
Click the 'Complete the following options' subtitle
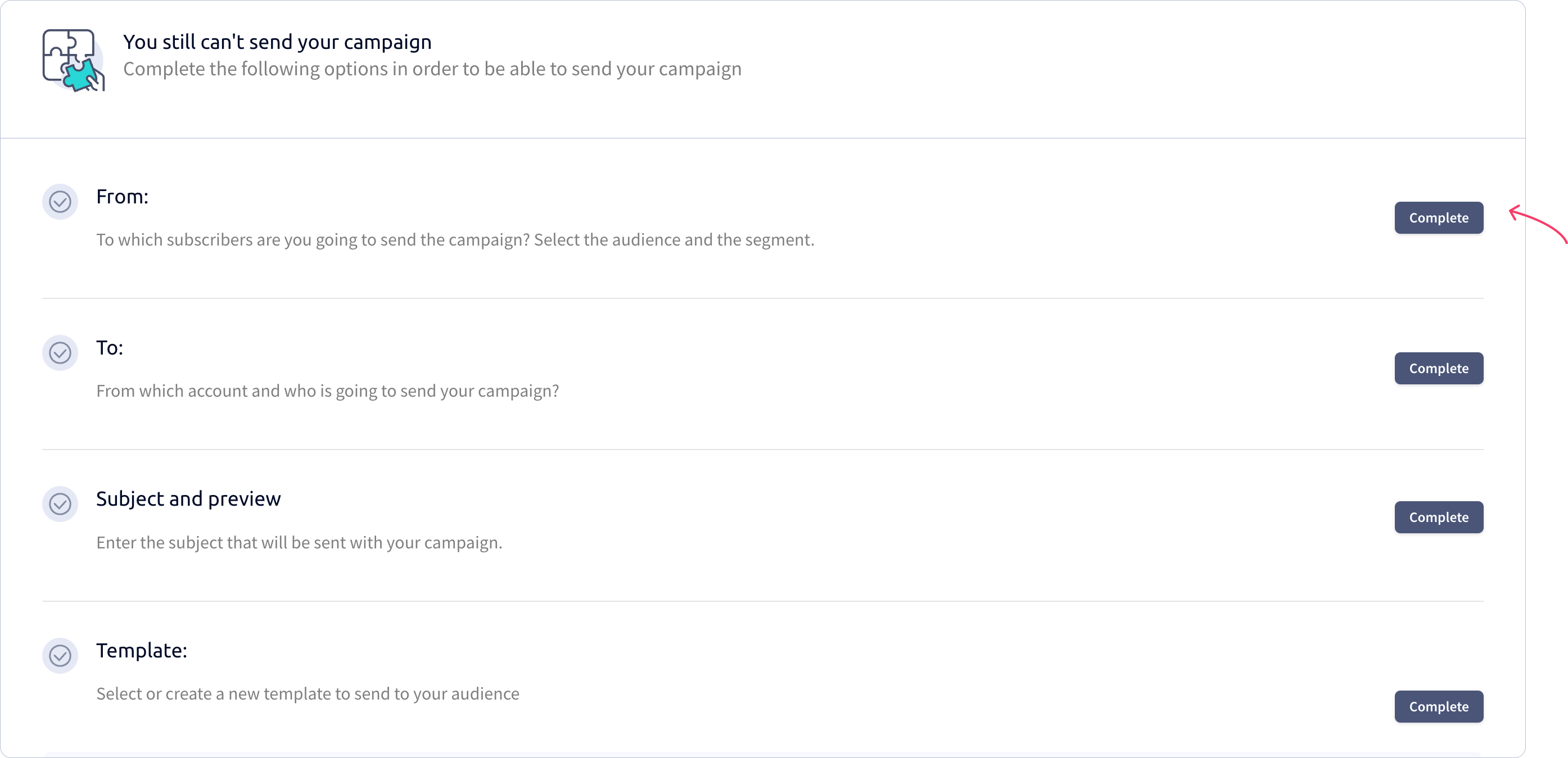(x=432, y=69)
